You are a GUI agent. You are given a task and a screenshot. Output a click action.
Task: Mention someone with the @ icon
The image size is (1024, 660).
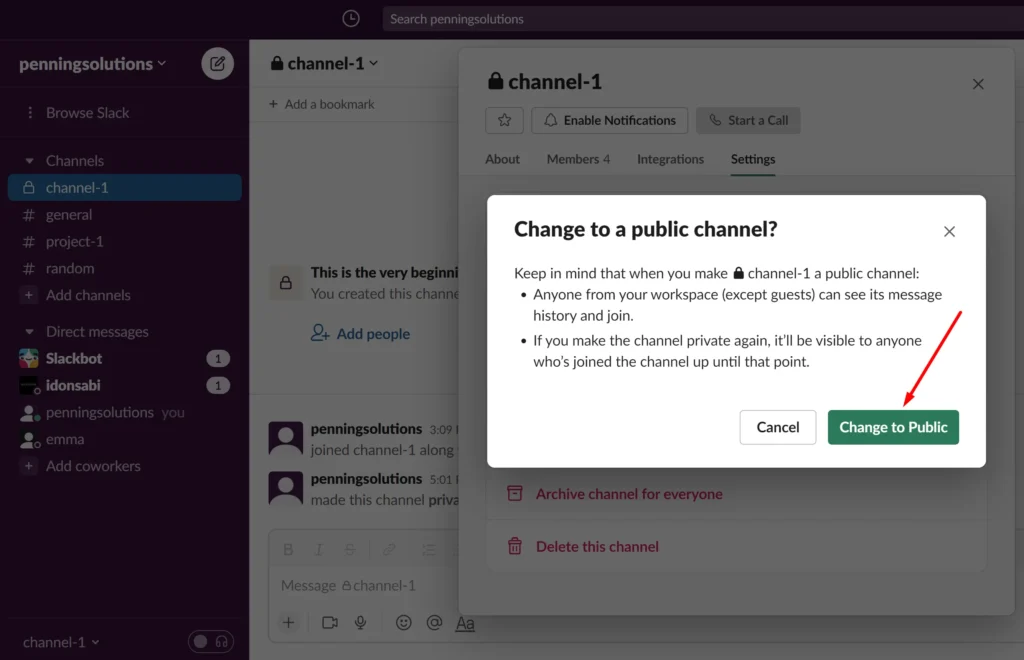(434, 623)
